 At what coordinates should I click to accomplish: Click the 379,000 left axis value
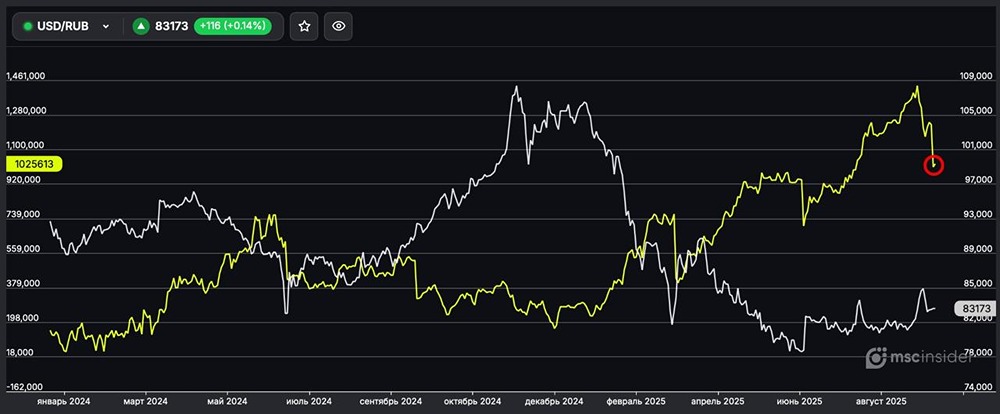pos(23,283)
